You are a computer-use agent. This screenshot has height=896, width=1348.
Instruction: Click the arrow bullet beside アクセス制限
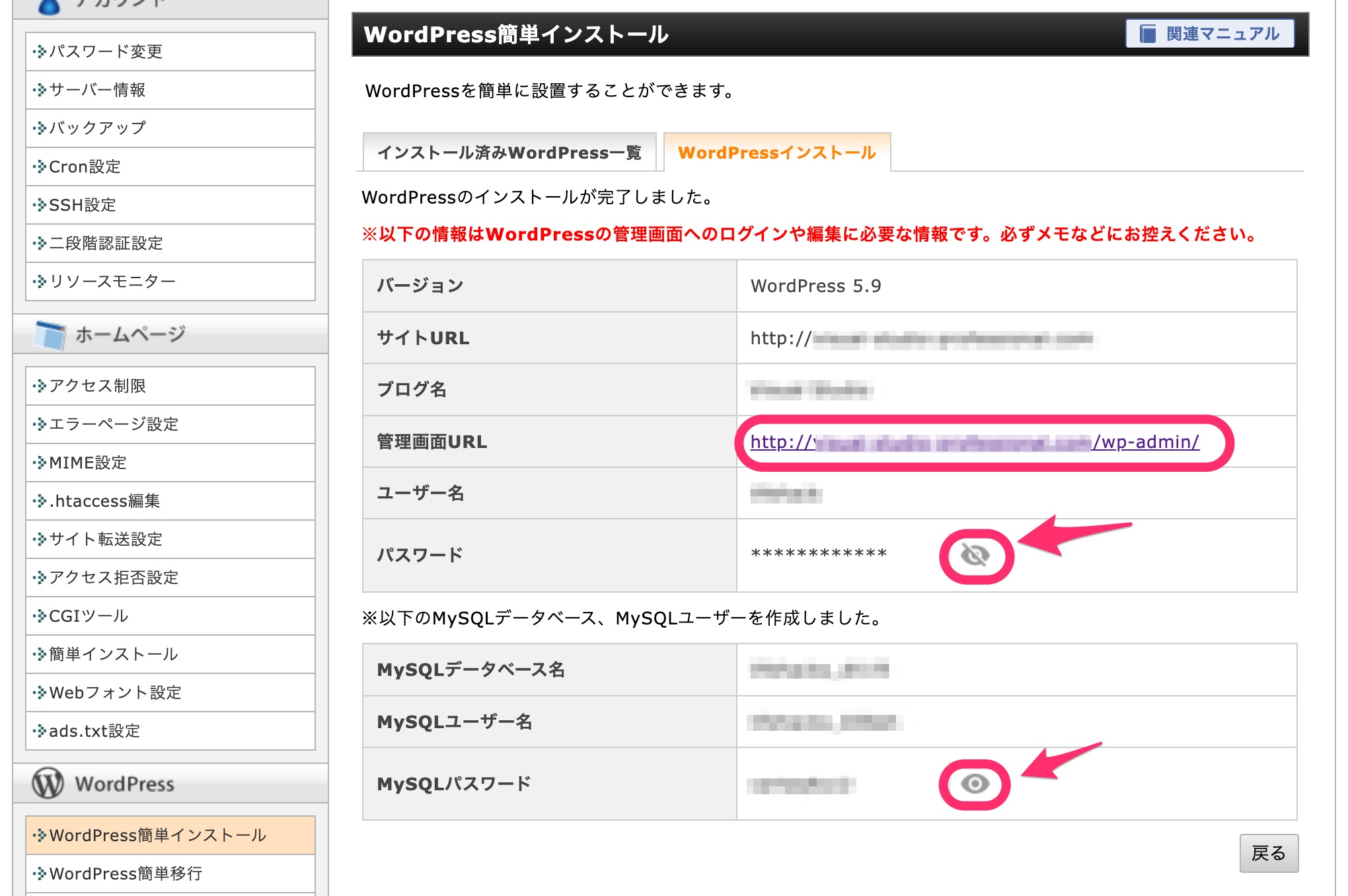click(x=40, y=386)
